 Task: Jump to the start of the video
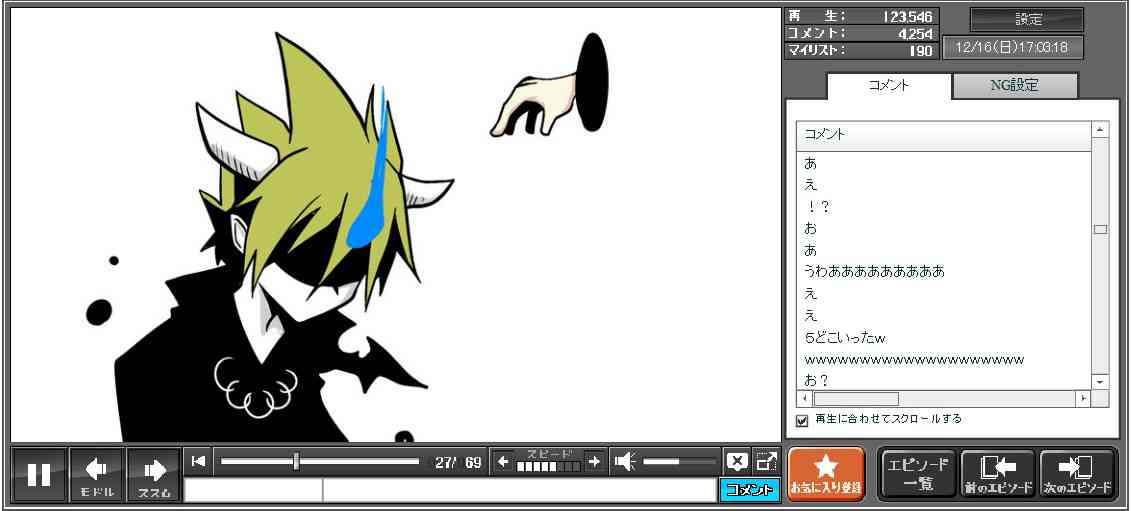199,461
